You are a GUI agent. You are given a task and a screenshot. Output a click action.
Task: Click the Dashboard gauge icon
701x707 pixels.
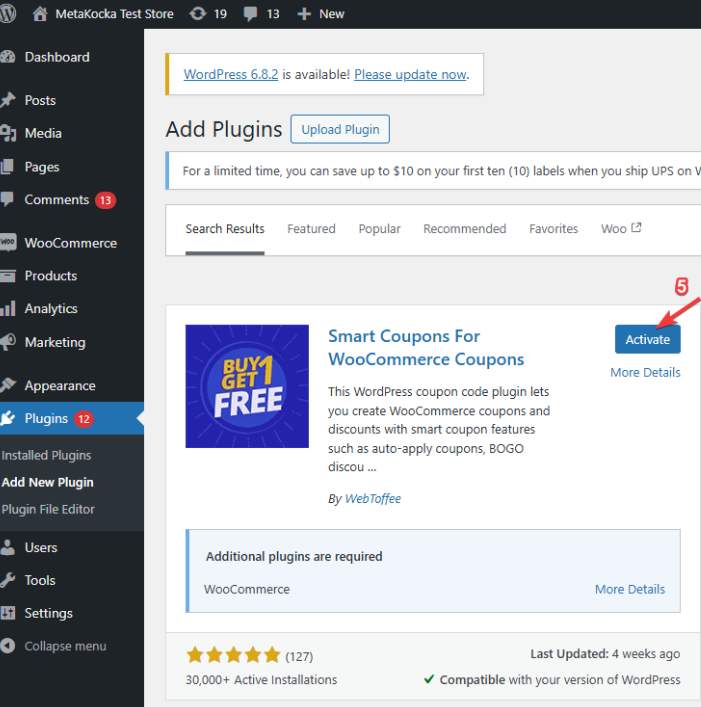(8, 57)
